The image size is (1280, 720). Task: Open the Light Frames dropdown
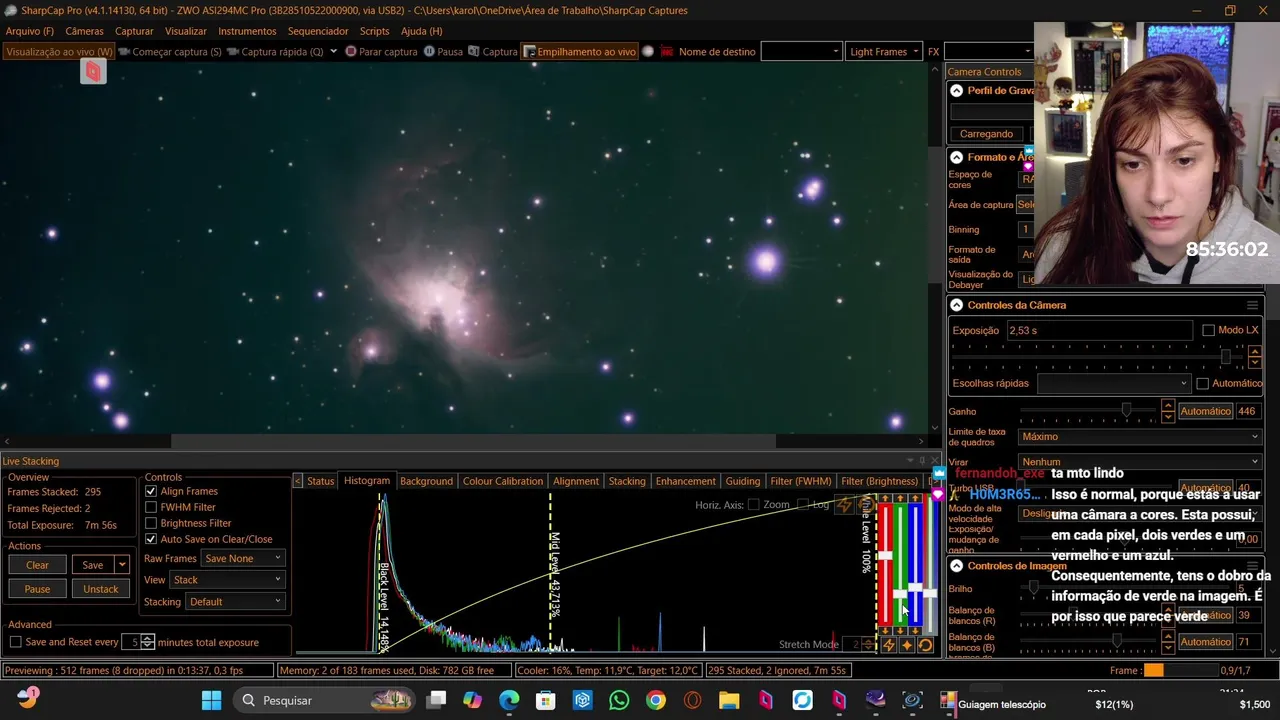(883, 52)
